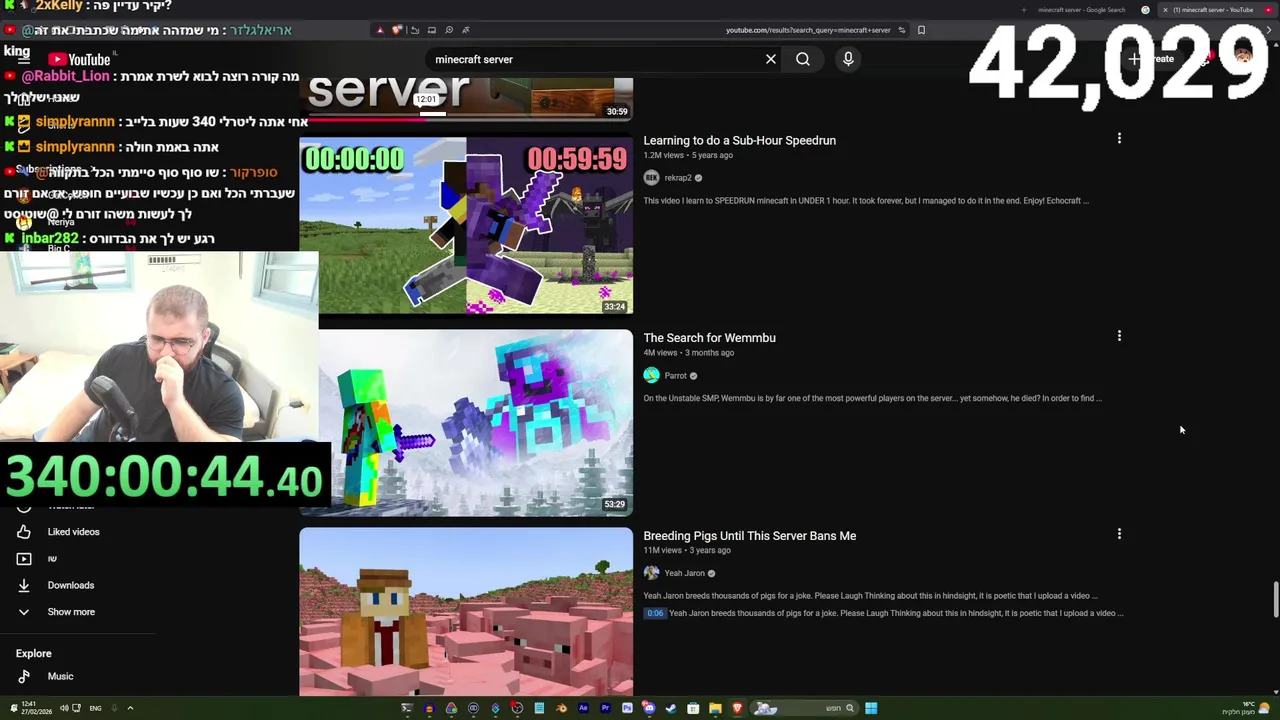The width and height of the screenshot is (1280, 720).
Task: Open site settings icon beside URL
Action: pos(902,30)
